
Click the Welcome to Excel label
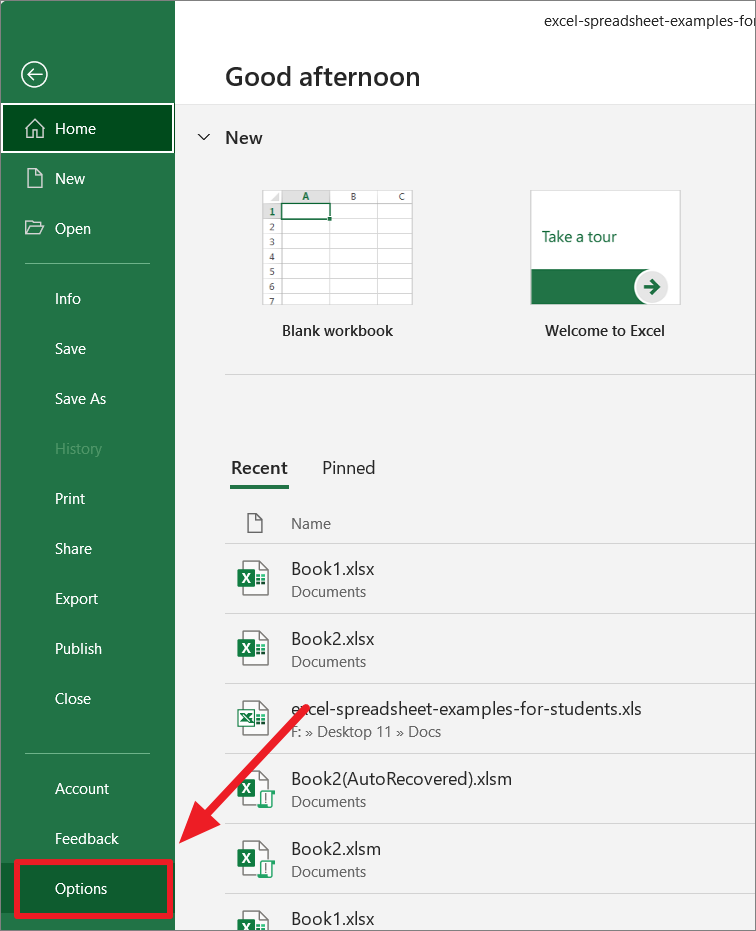tap(605, 331)
